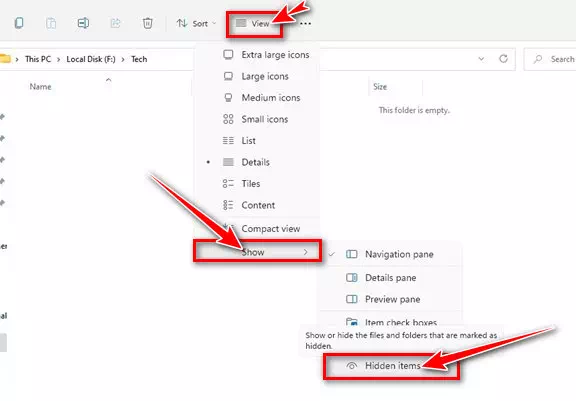Open the Sort dropdown
The image size is (576, 401).
pyautogui.click(x=196, y=24)
